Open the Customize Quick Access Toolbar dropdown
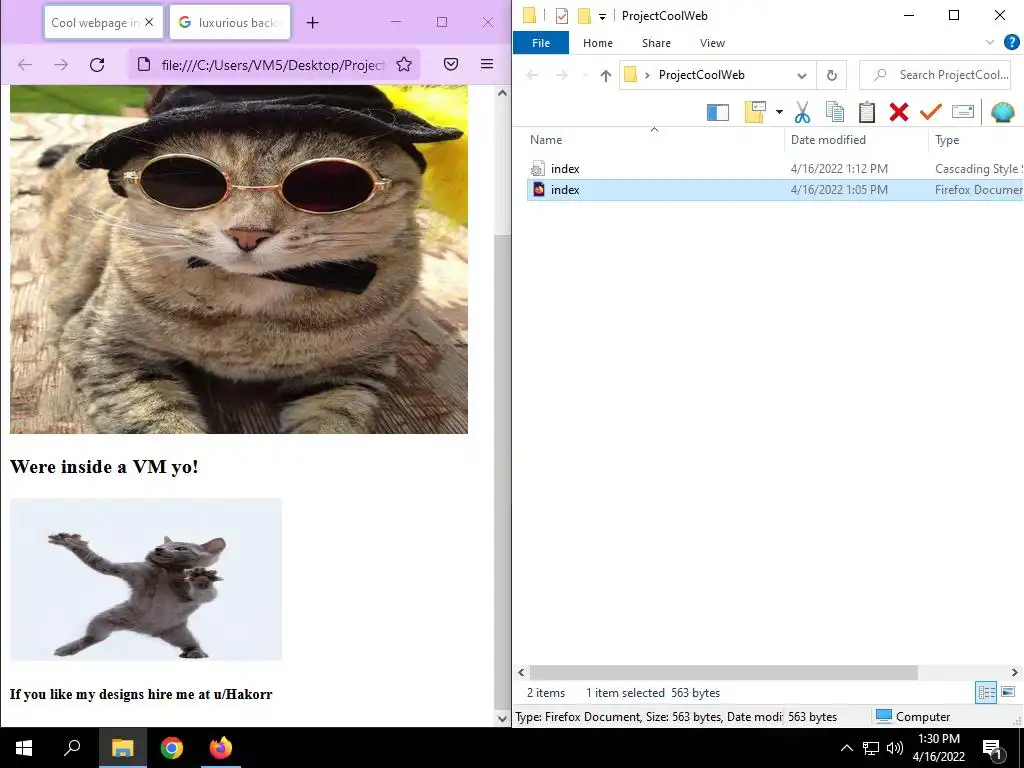The width and height of the screenshot is (1024, 768). (602, 16)
